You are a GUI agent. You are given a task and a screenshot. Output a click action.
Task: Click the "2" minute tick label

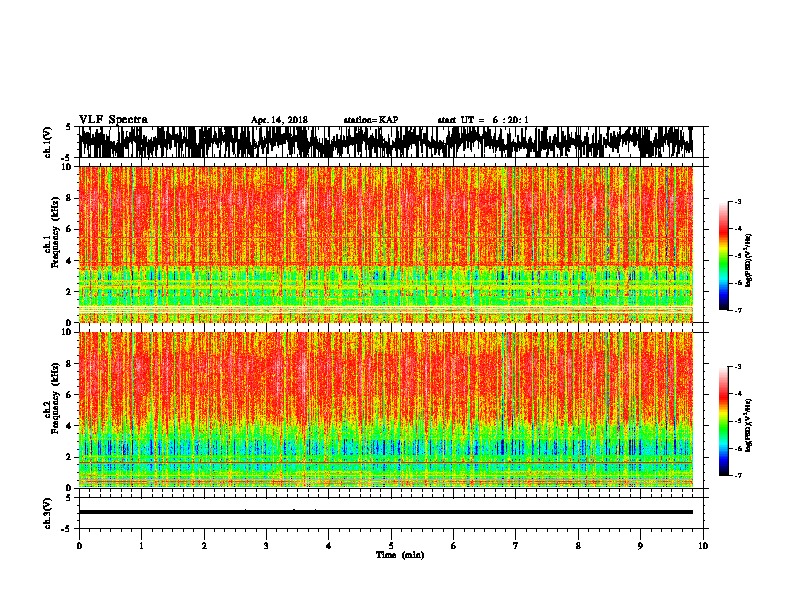point(204,545)
